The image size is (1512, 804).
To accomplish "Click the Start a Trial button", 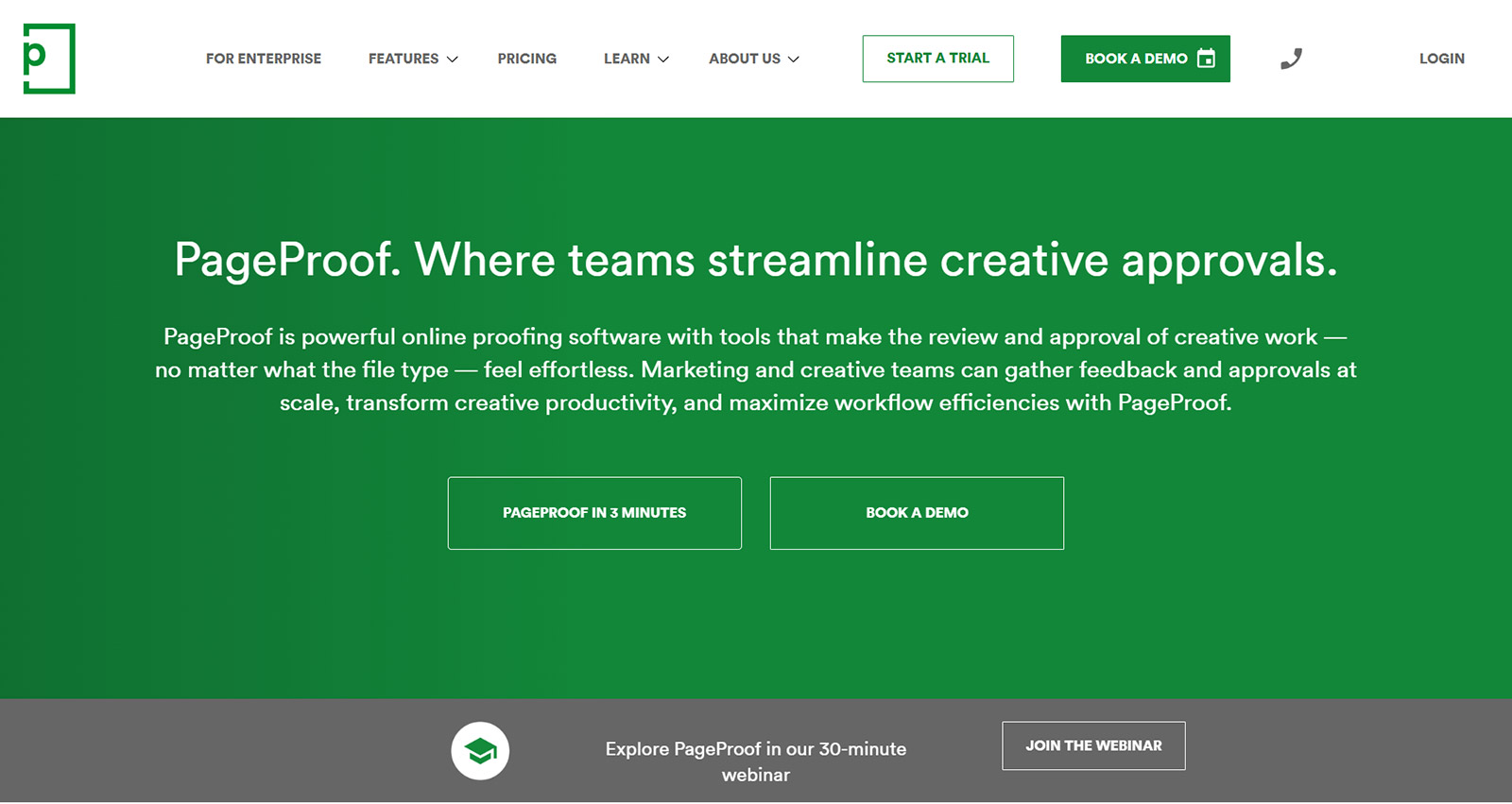I will (x=938, y=59).
